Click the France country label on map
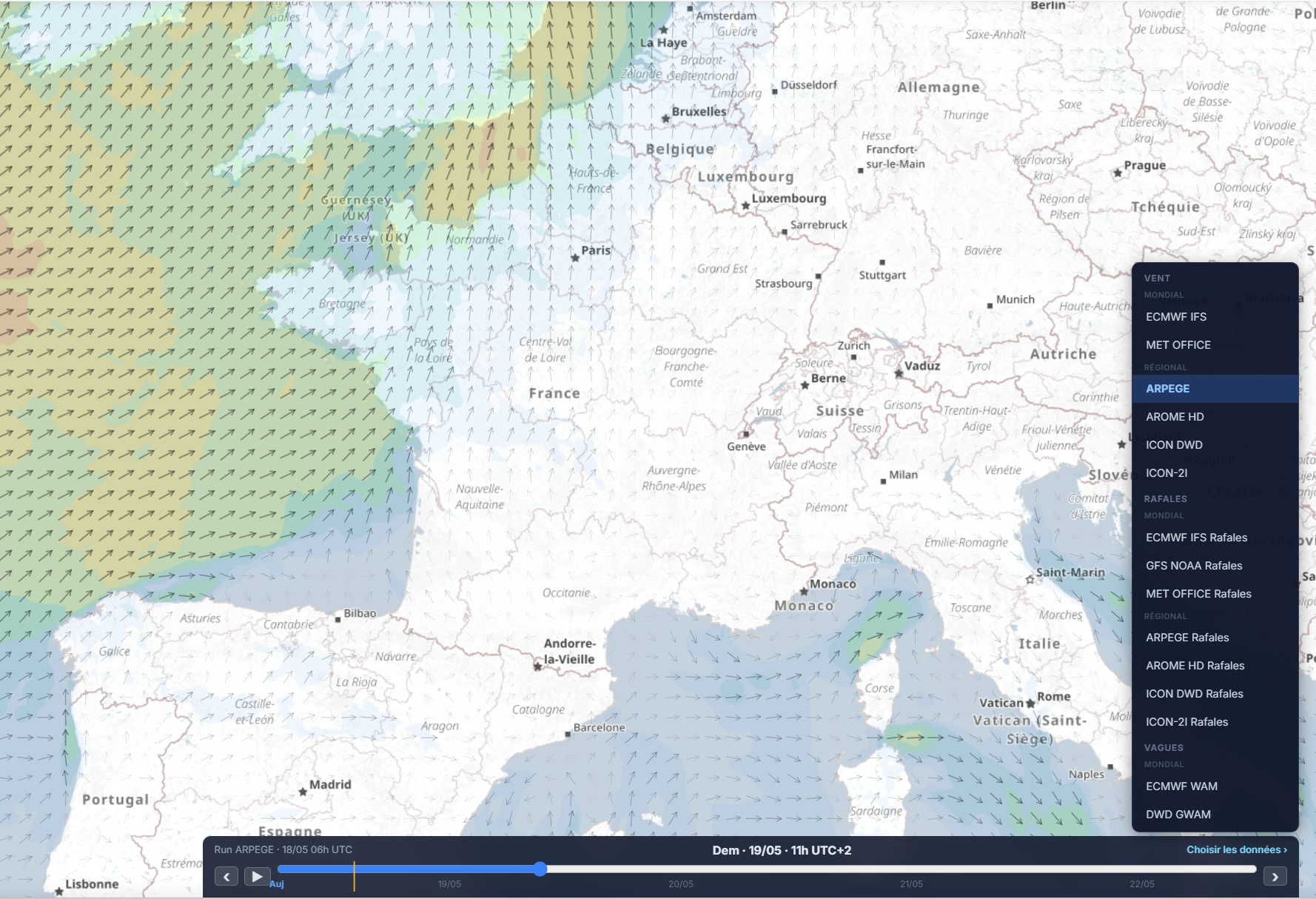 pyautogui.click(x=554, y=393)
